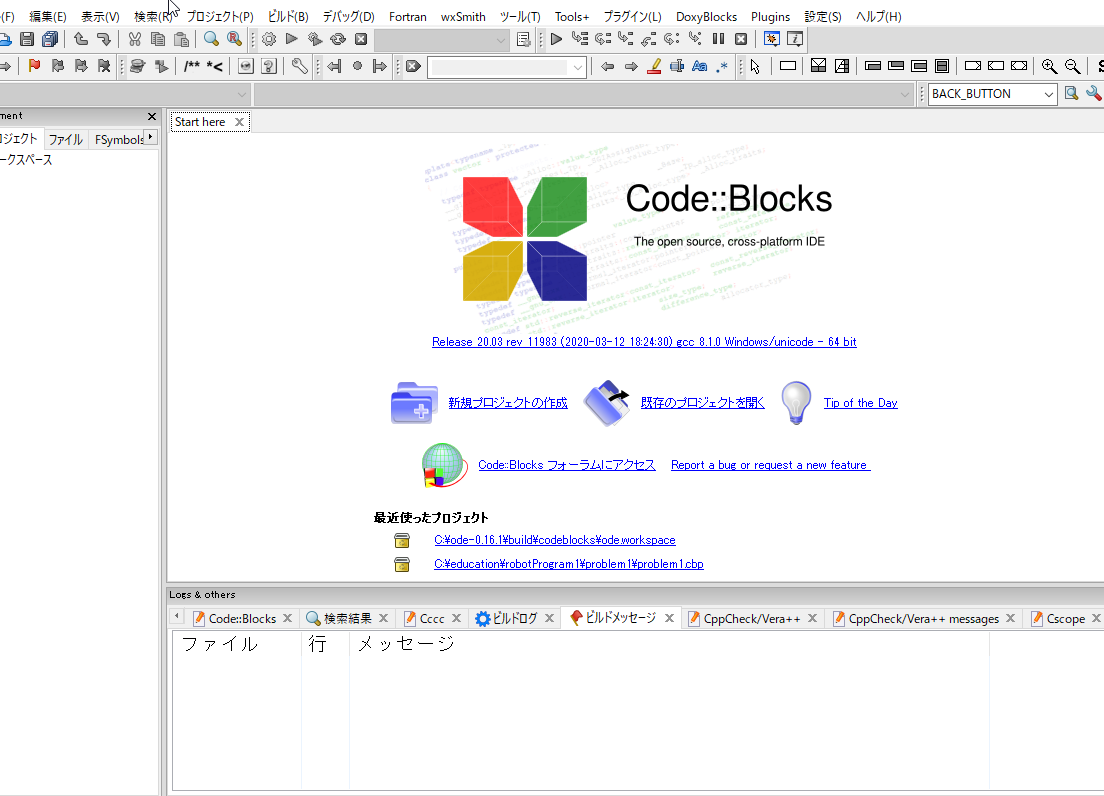1104x796 pixels.
Task: Switch to the Cscope log tab
Action: click(x=1065, y=619)
